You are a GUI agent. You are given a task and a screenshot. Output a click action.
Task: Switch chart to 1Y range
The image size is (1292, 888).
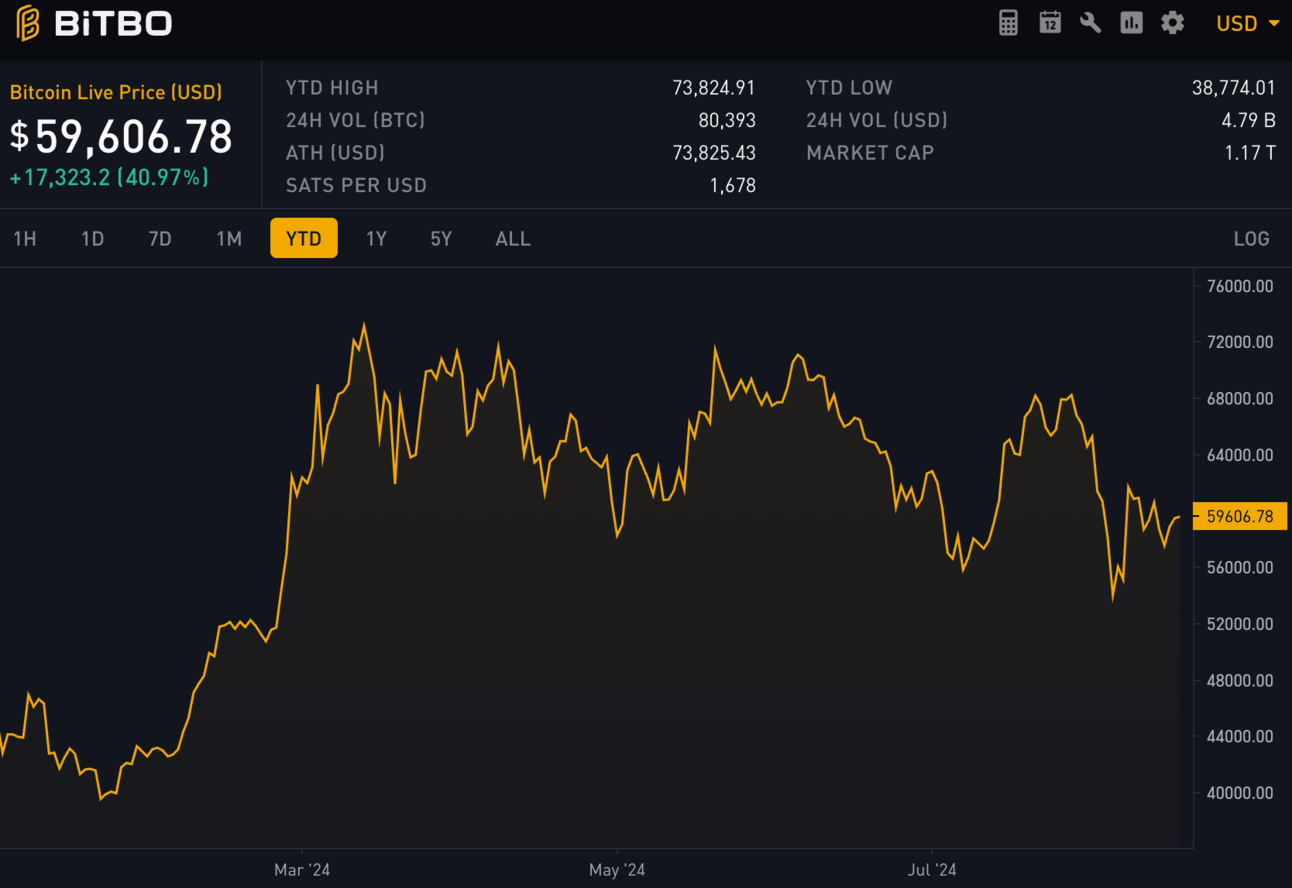(376, 239)
